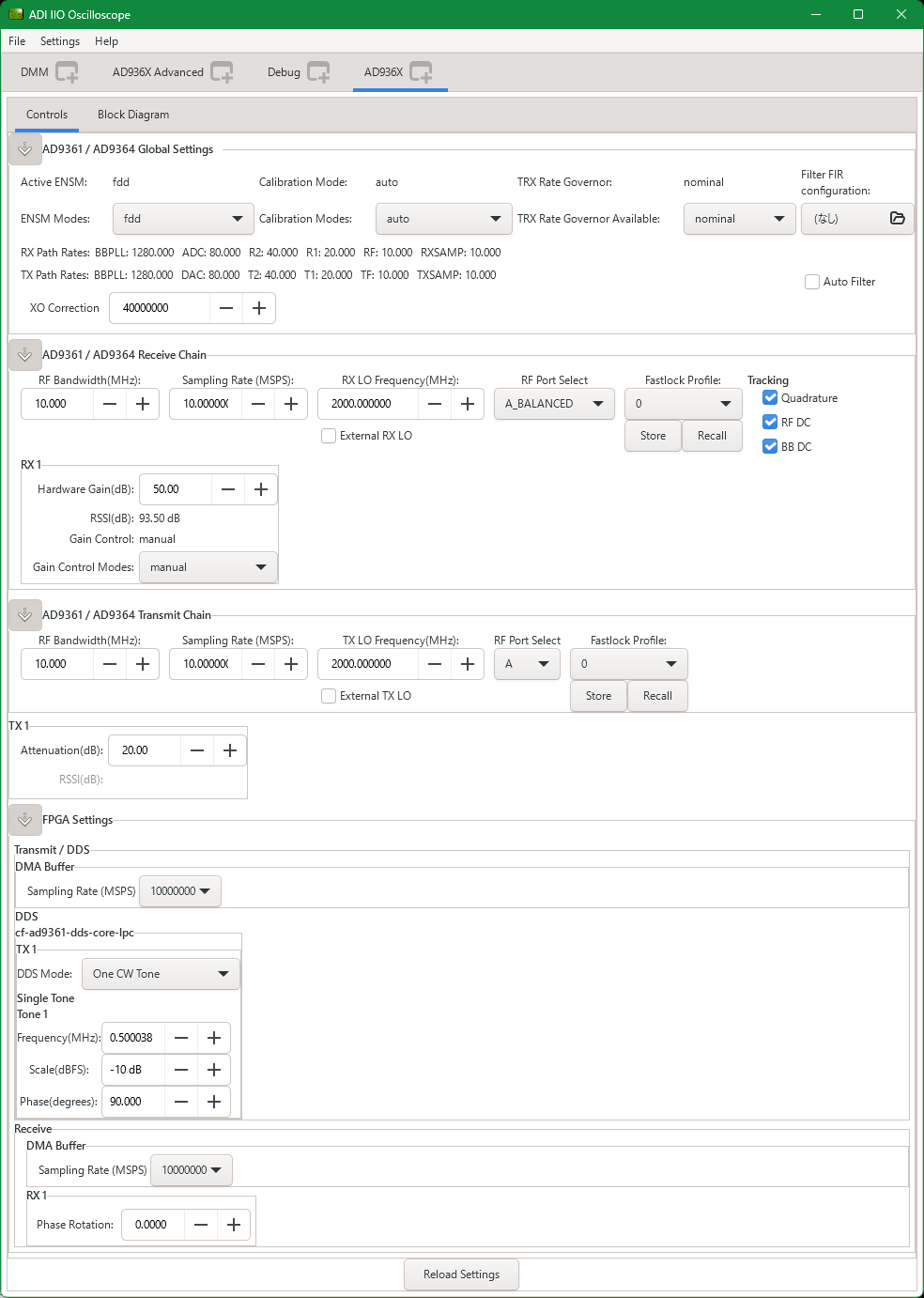Click the receive RF Bandwidth input field

tap(57, 404)
